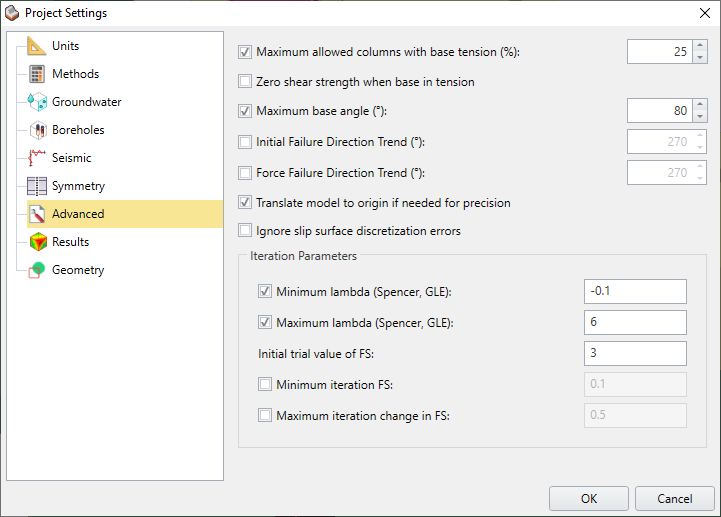The height and width of the screenshot is (517, 721).
Task: Select the Geometry icon
Action: pos(37,270)
